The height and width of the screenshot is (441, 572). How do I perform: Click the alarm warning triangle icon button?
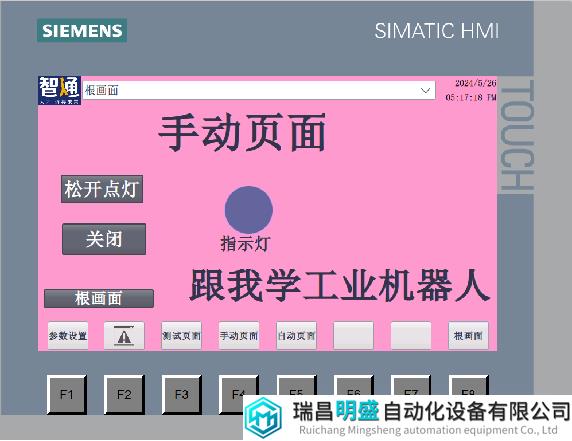(124, 336)
